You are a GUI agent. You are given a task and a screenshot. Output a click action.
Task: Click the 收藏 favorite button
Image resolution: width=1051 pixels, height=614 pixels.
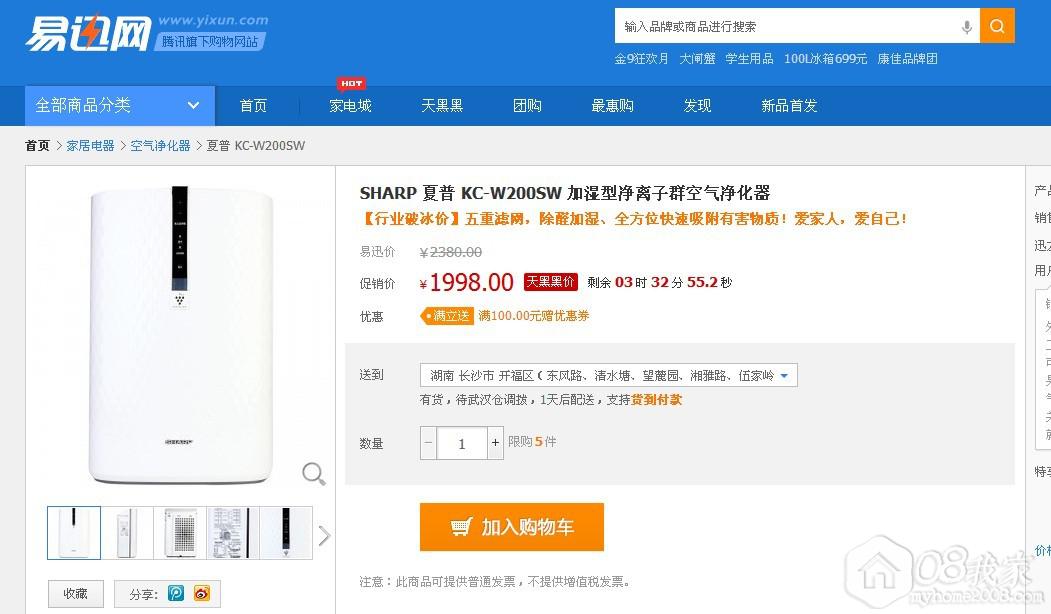click(x=76, y=593)
